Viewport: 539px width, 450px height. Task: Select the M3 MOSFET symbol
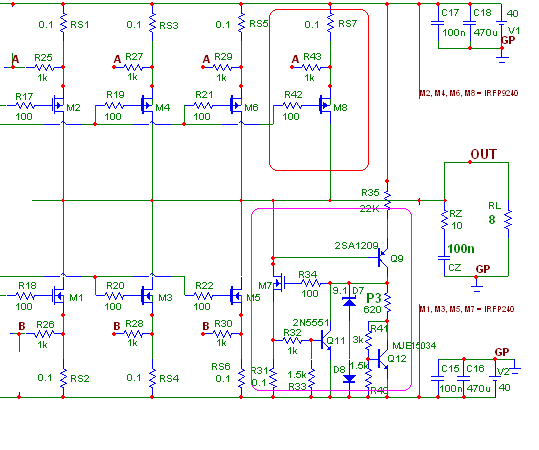147,296
